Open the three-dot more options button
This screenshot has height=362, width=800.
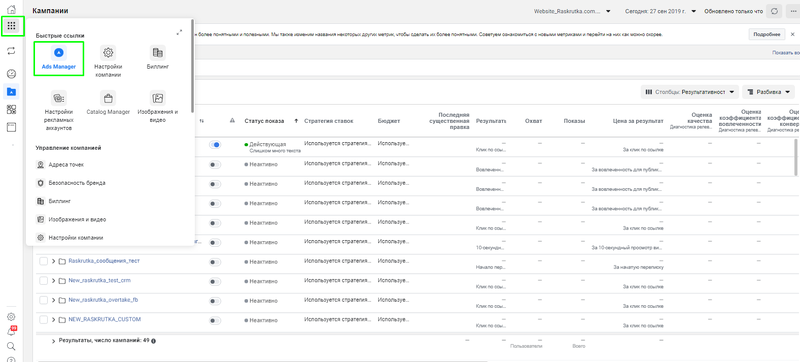tap(792, 11)
